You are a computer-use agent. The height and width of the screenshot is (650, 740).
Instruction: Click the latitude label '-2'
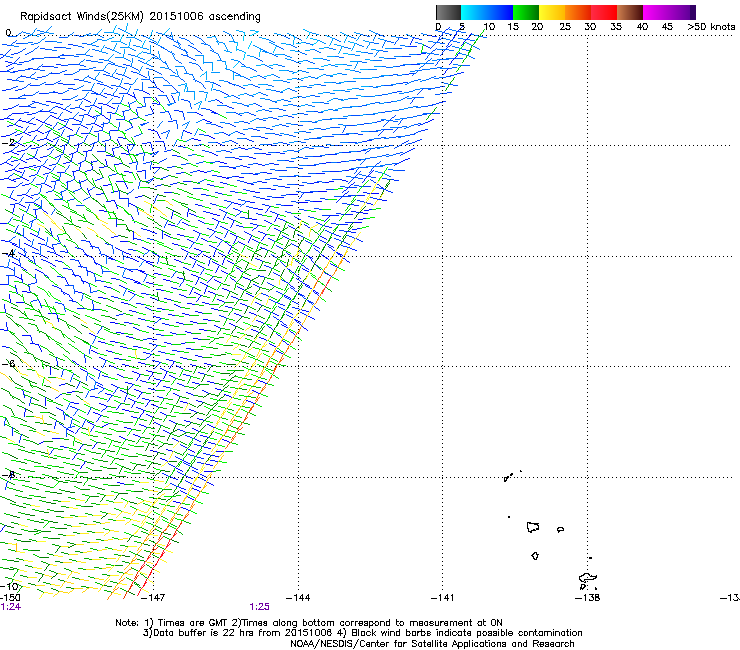click(8, 143)
